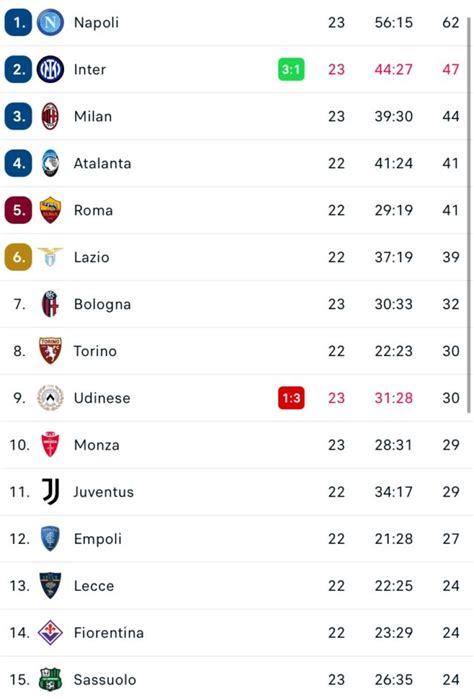The height and width of the screenshot is (699, 474).
Task: Select the Lazio eagle logo
Action: tap(50, 257)
